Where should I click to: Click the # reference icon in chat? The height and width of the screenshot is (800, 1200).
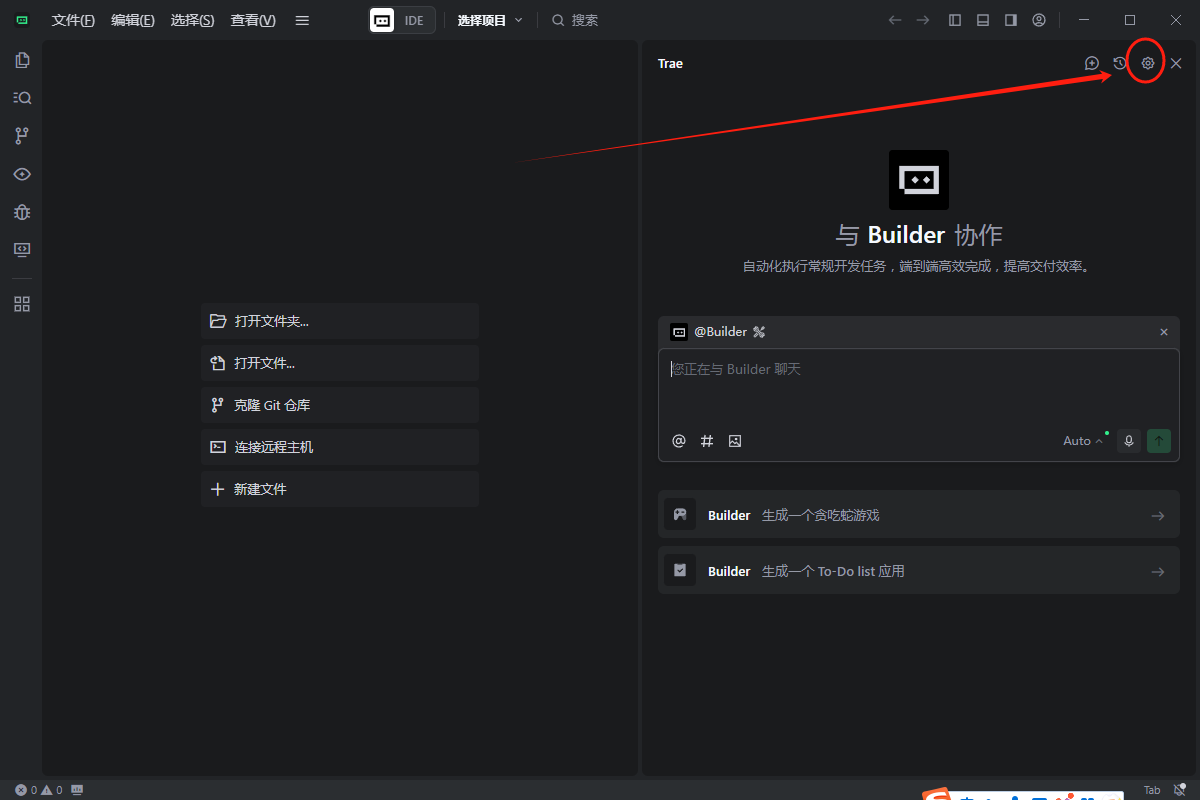click(x=707, y=441)
